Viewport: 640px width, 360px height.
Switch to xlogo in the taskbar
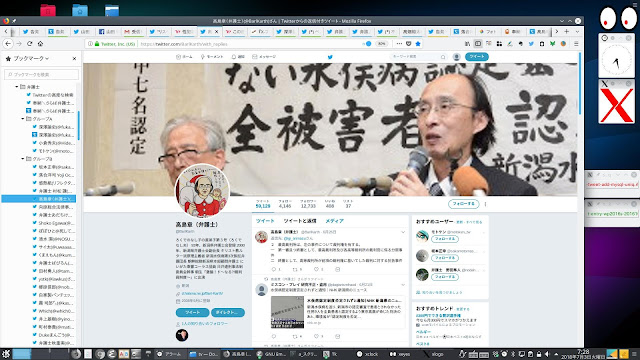click(433, 354)
